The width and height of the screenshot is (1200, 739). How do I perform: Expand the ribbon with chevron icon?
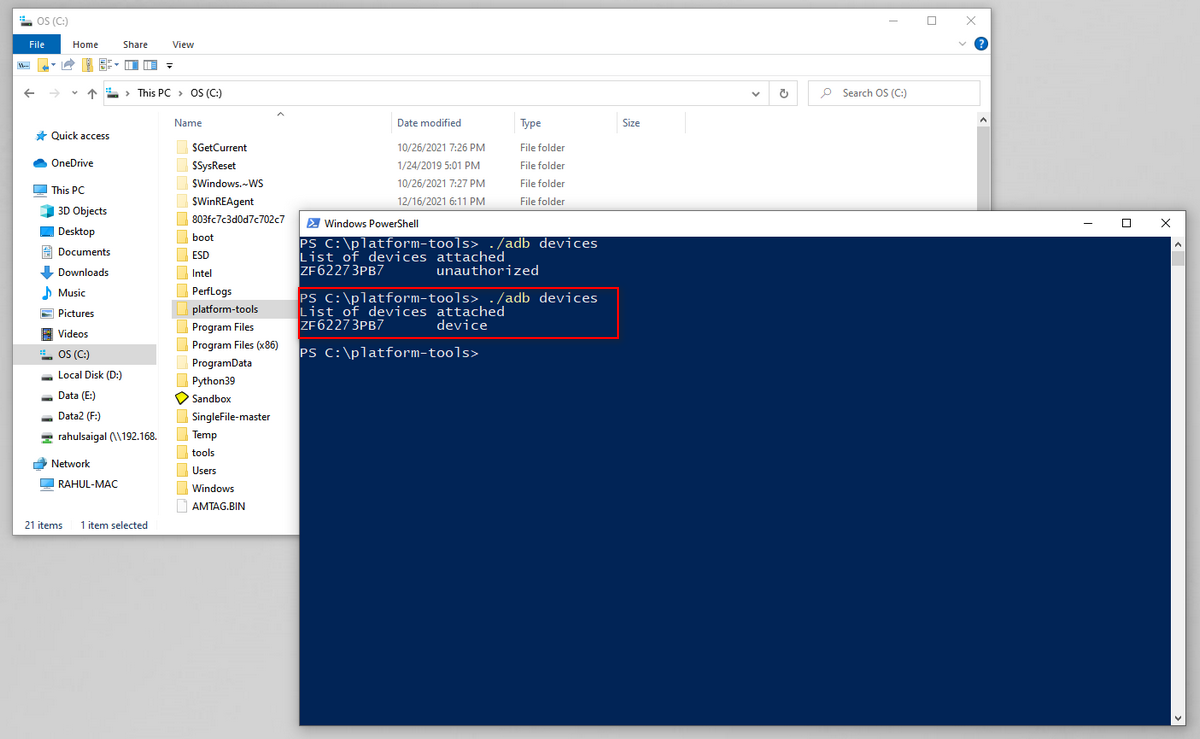963,44
